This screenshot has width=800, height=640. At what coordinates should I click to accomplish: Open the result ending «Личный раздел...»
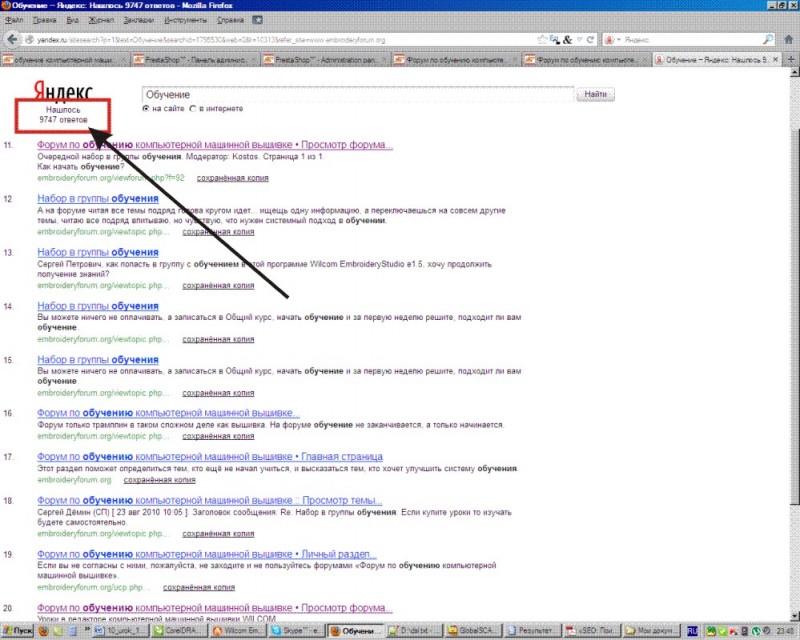click(207, 554)
